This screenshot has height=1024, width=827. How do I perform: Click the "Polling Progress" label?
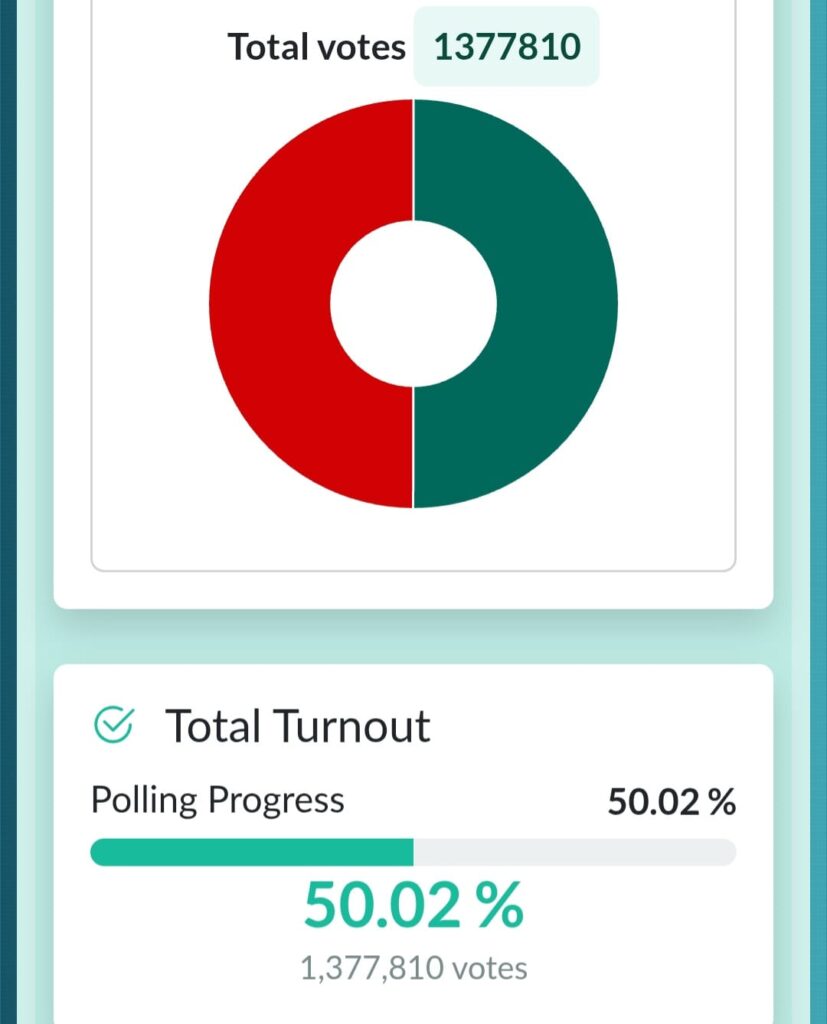[x=217, y=800]
